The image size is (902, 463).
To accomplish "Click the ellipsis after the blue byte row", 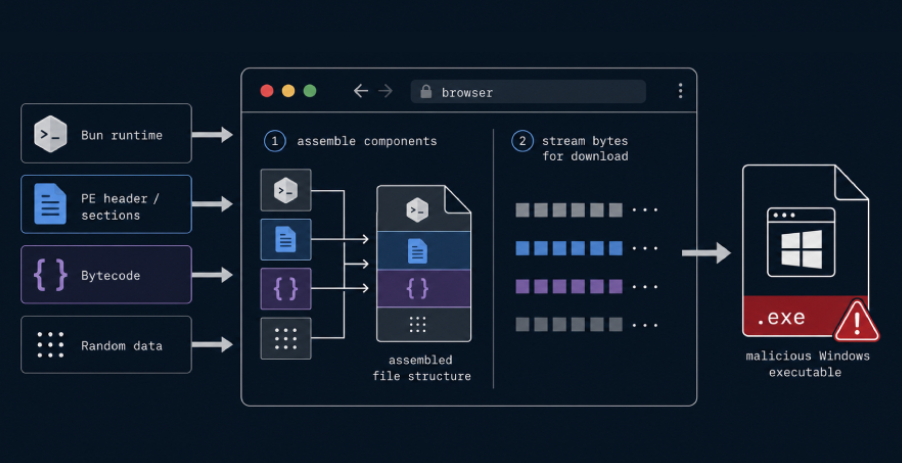I will click(645, 248).
